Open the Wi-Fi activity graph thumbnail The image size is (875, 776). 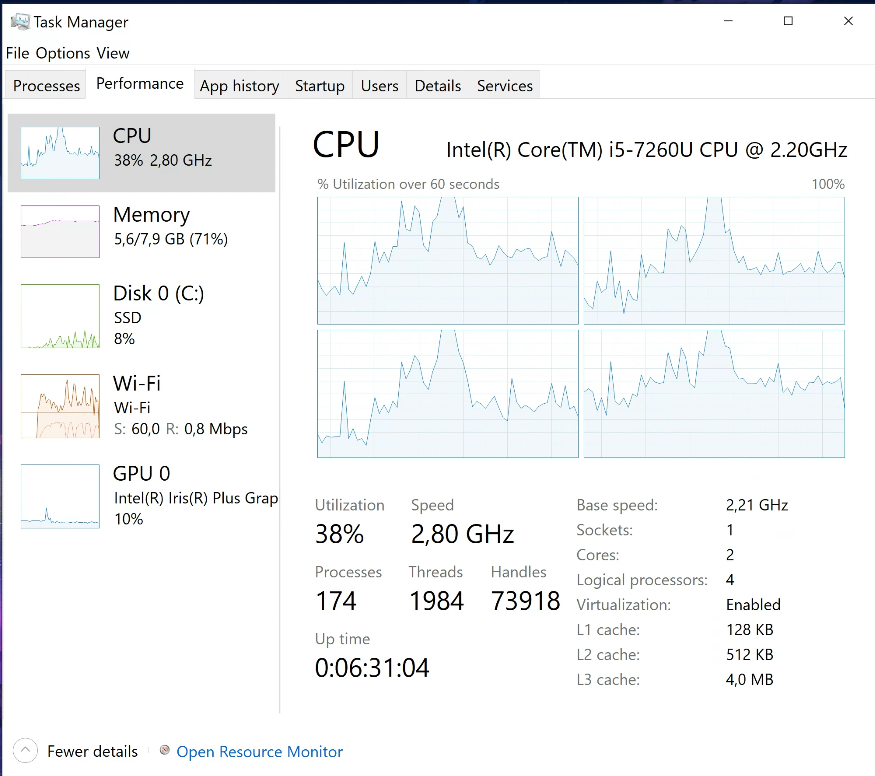(x=60, y=405)
